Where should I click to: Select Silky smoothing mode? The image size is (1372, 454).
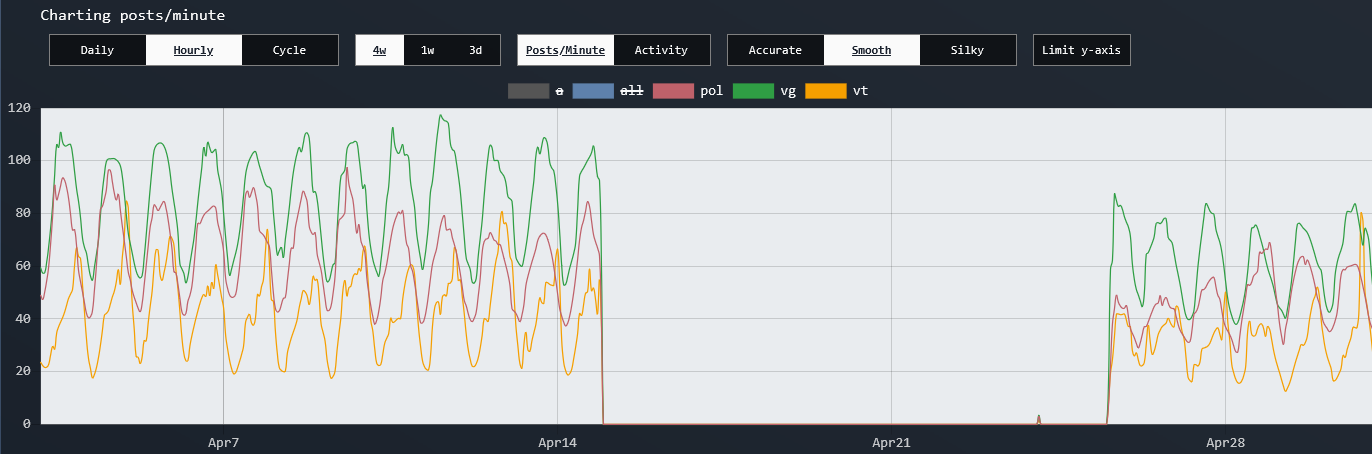pos(968,50)
